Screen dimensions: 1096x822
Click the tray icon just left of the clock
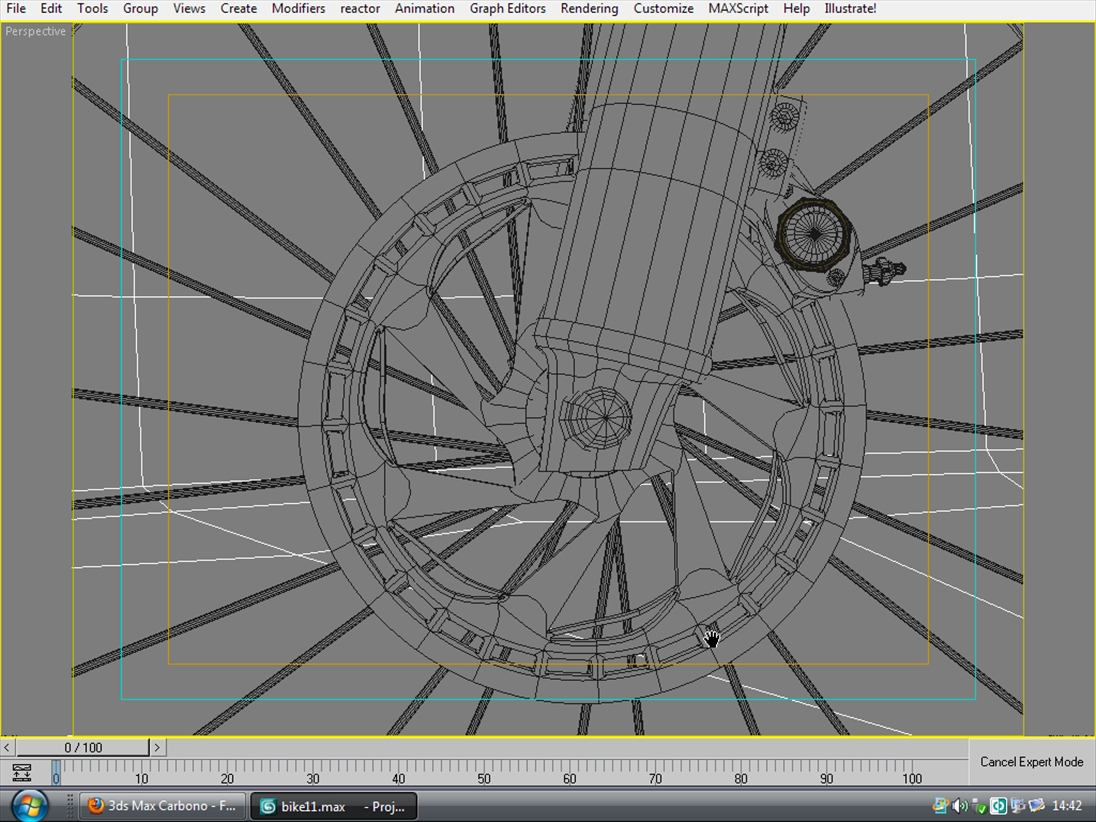click(1037, 806)
